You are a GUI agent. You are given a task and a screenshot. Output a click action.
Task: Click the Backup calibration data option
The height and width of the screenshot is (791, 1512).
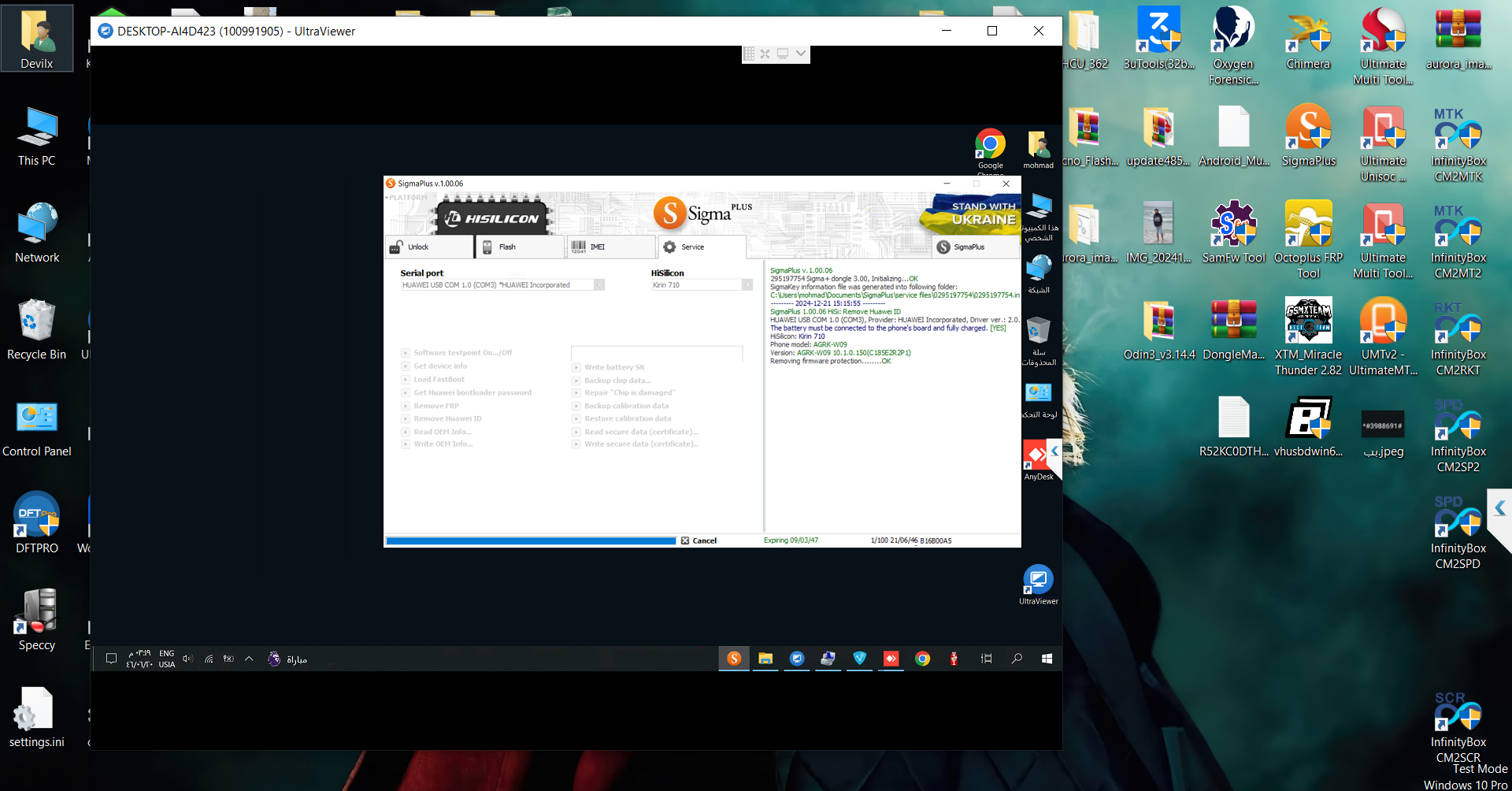(x=626, y=406)
